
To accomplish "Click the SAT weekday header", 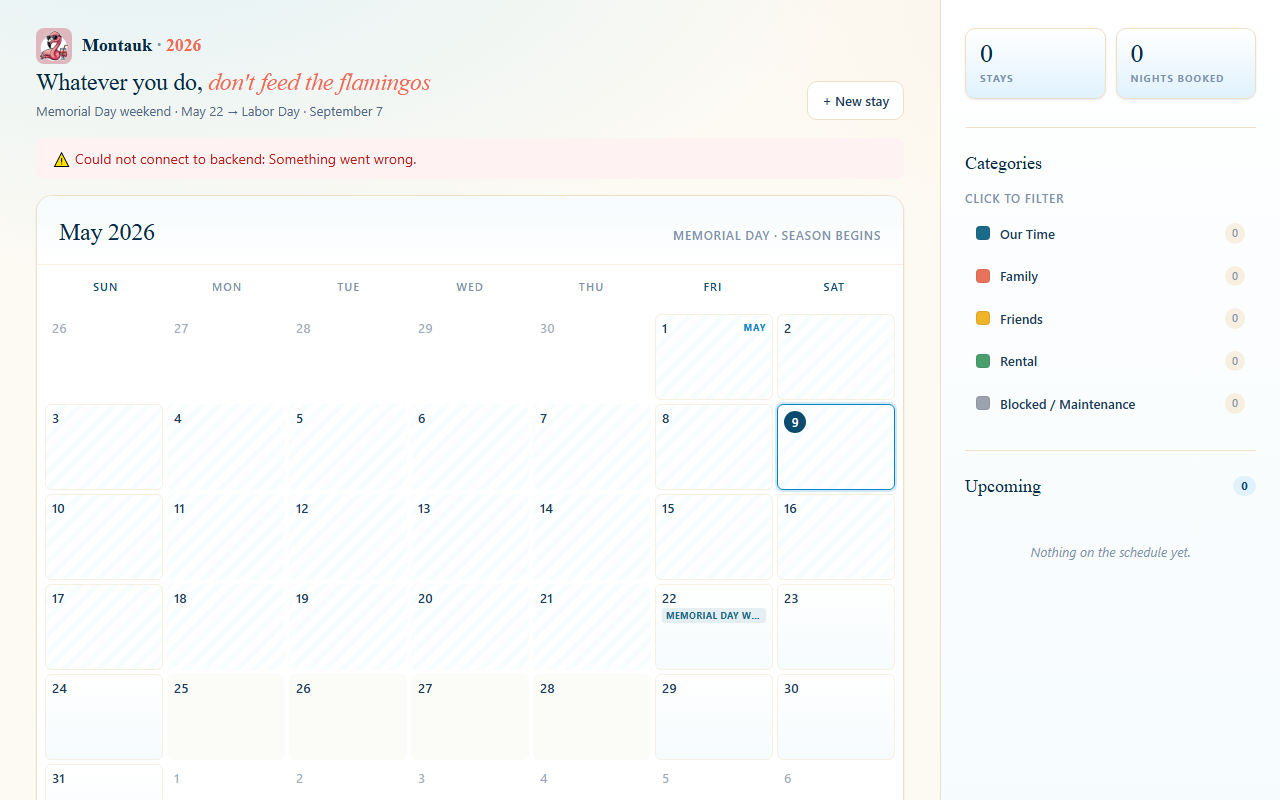I will (x=834, y=287).
